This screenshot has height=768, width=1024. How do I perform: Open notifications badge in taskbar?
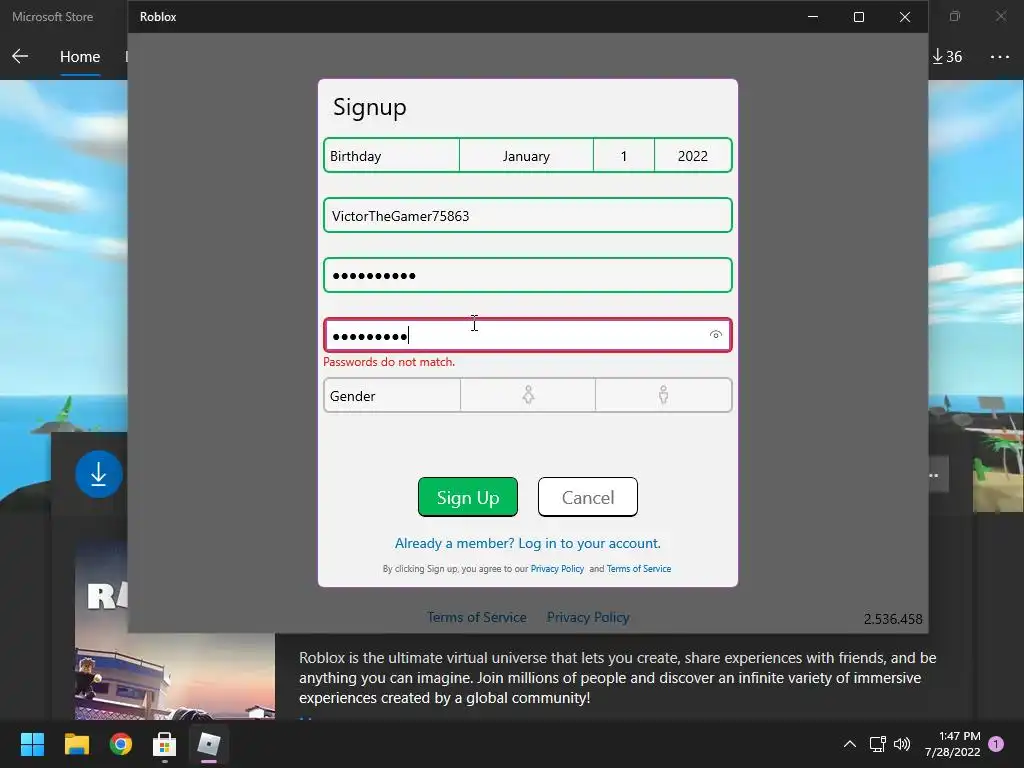(996, 744)
